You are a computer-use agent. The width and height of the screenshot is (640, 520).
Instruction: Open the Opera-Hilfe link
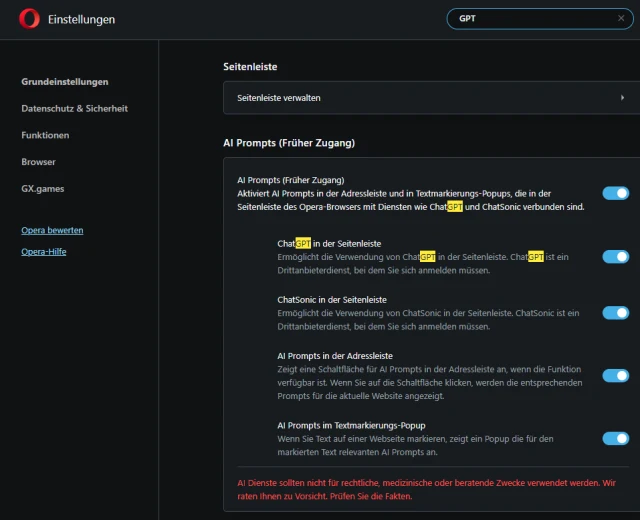pyautogui.click(x=43, y=251)
